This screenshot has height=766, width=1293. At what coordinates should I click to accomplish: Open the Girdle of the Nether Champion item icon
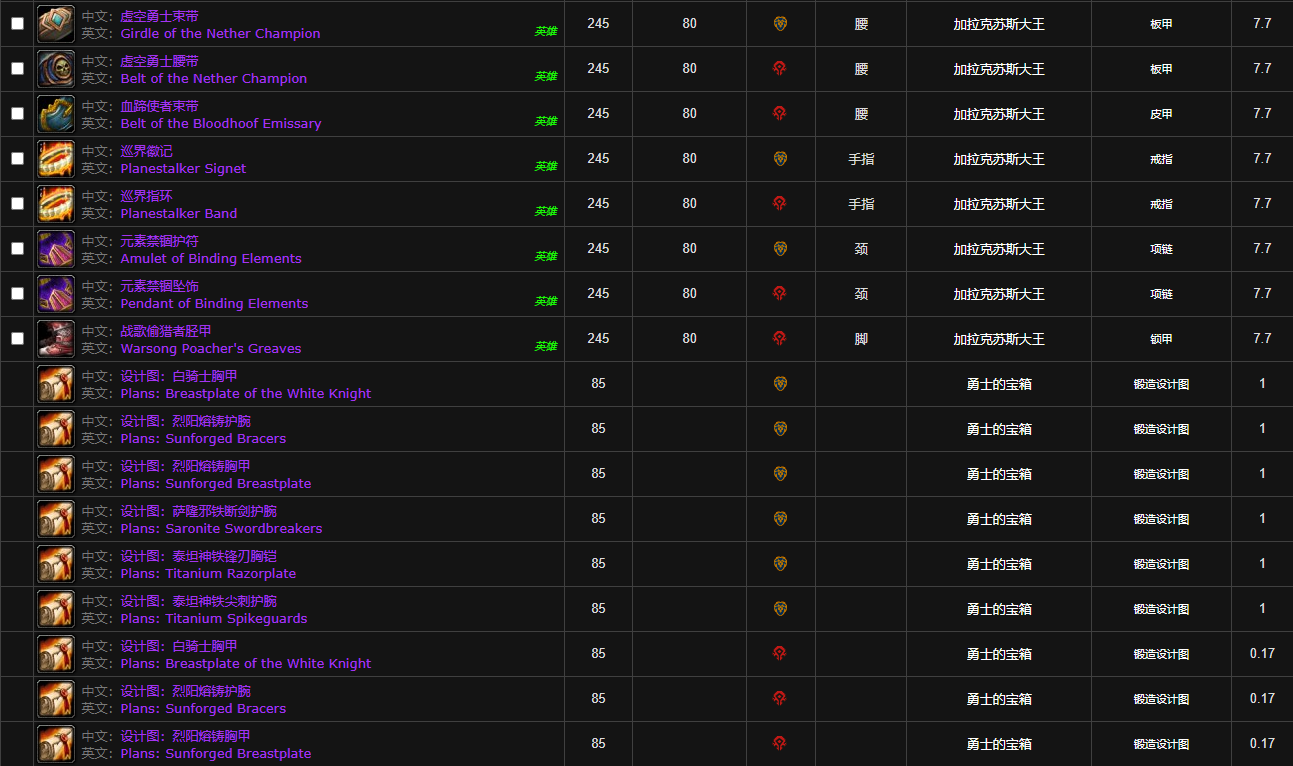pyautogui.click(x=56, y=24)
